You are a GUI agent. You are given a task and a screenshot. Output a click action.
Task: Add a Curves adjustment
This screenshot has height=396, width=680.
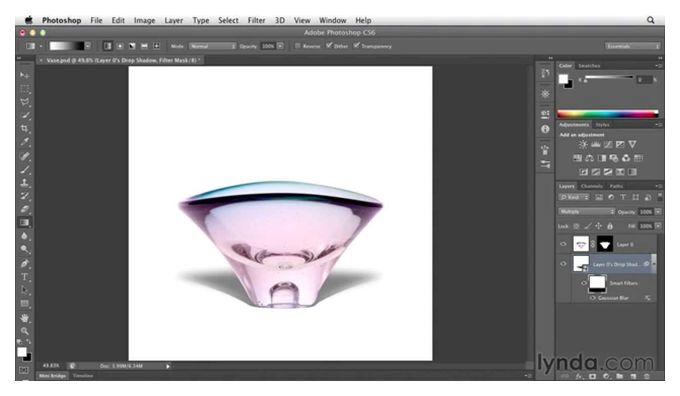[608, 144]
